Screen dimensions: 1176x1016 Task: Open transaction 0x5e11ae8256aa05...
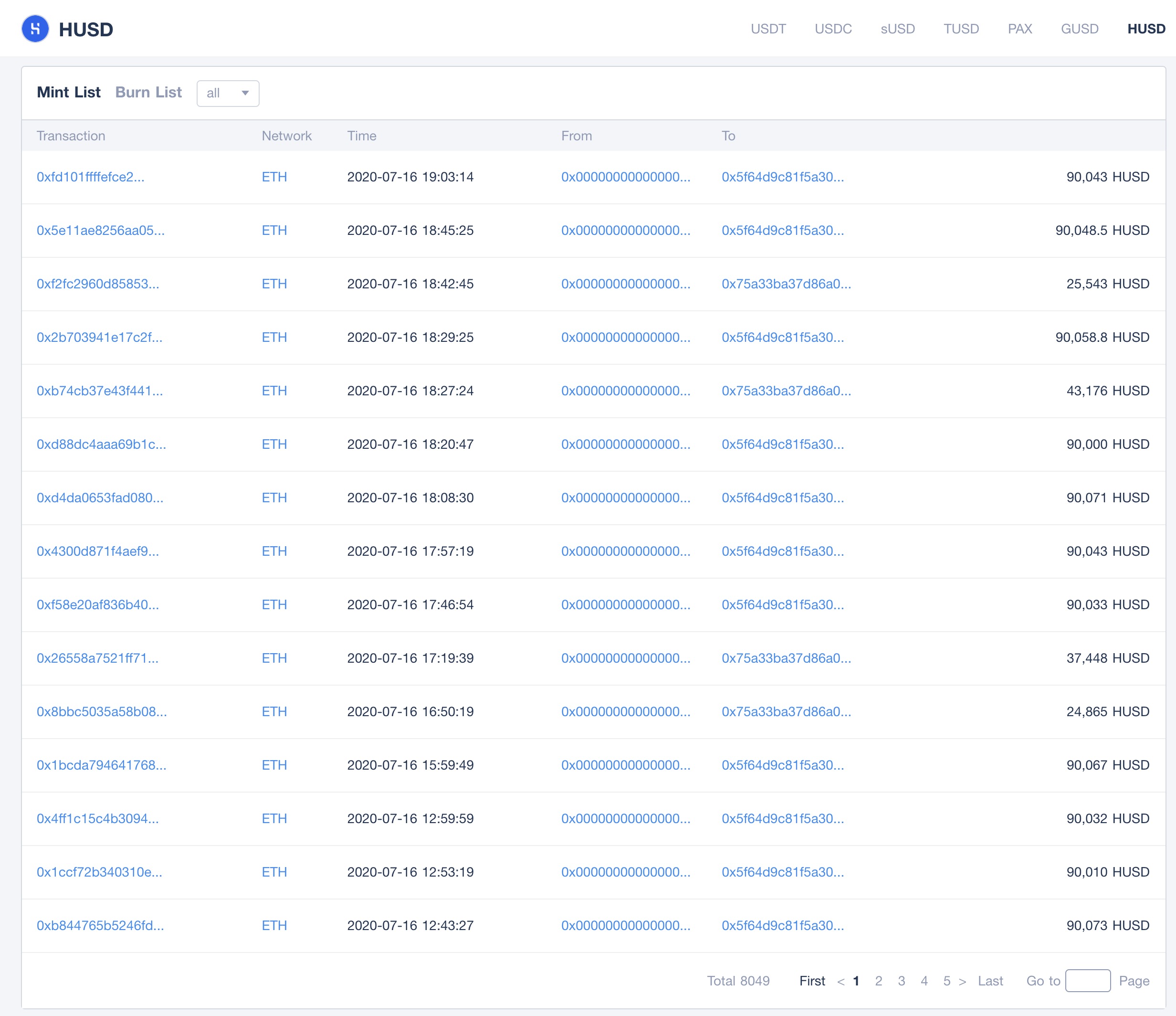100,231
